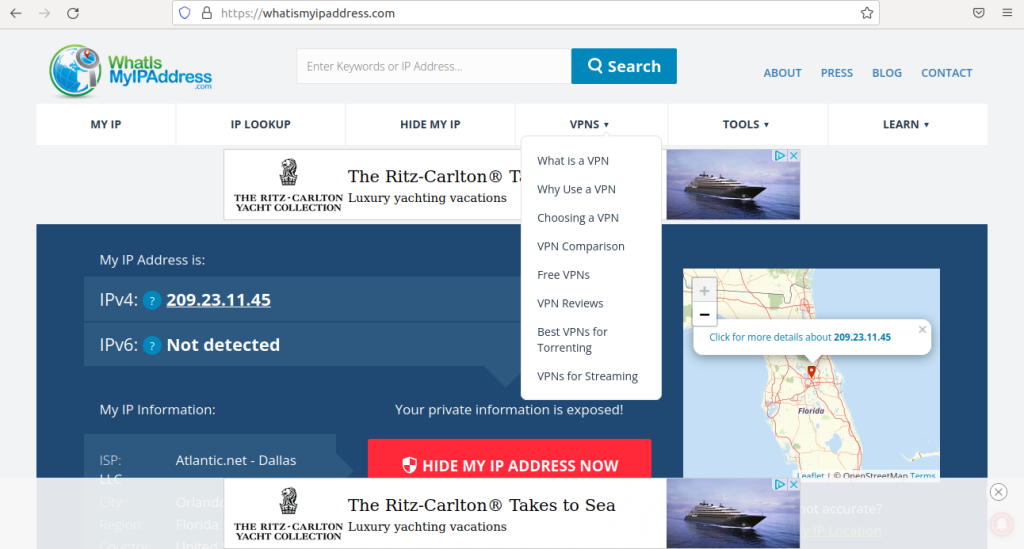
Task: Click the blue Search button
Action: coord(624,66)
